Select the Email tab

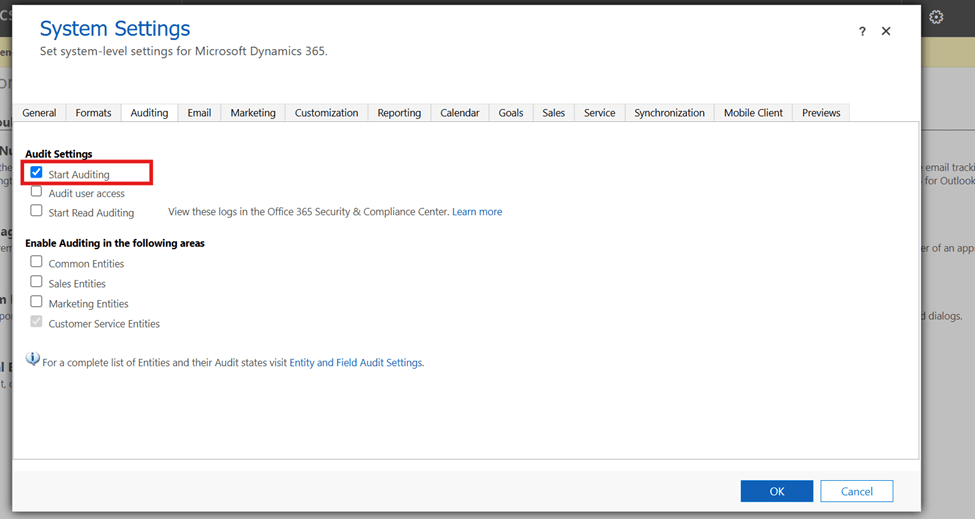click(199, 113)
